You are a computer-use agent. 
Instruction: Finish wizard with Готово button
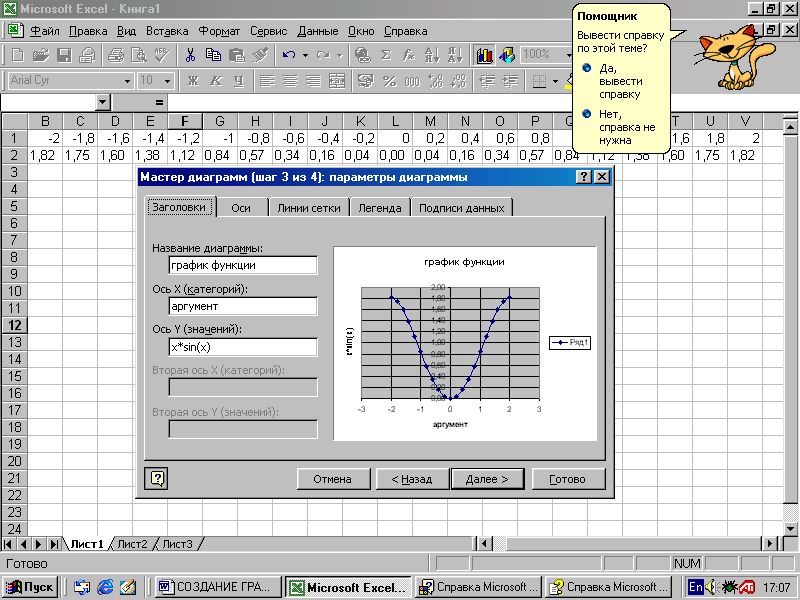coord(567,479)
